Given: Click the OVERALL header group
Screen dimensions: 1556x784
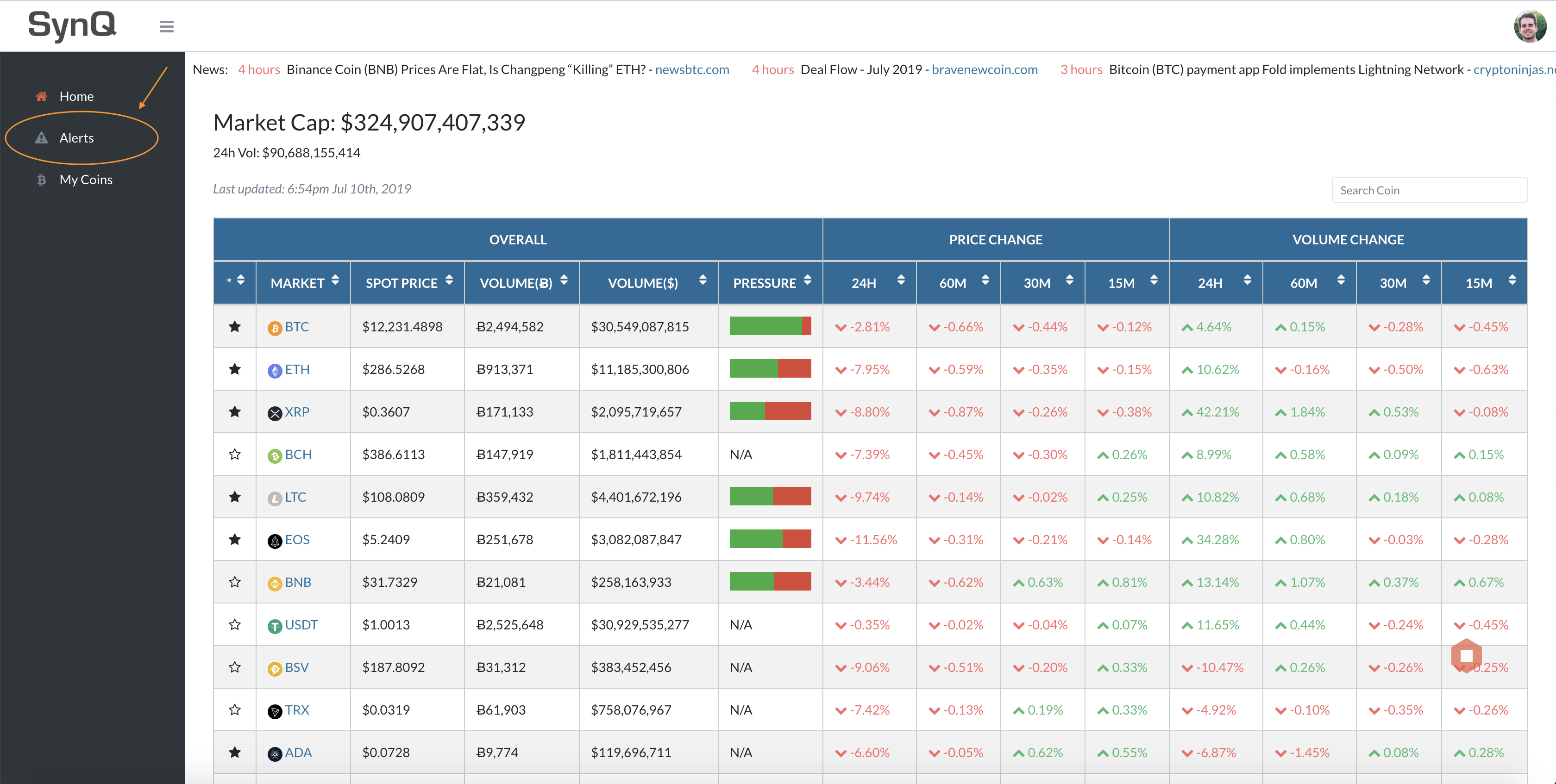Looking at the screenshot, I should pos(518,240).
